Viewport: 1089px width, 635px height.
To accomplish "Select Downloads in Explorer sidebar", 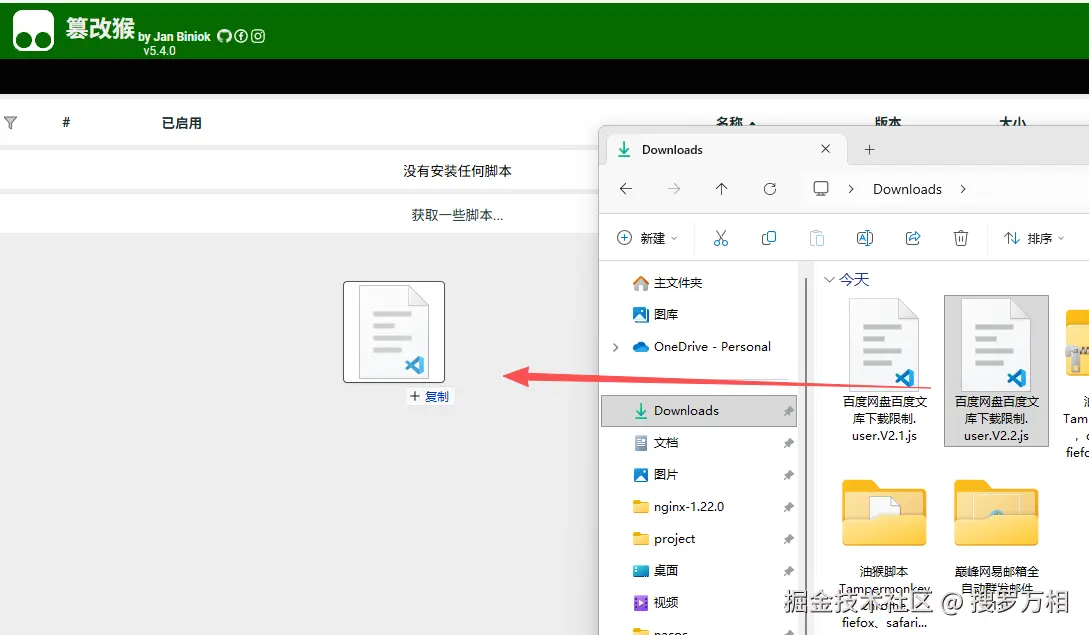I will [x=699, y=411].
